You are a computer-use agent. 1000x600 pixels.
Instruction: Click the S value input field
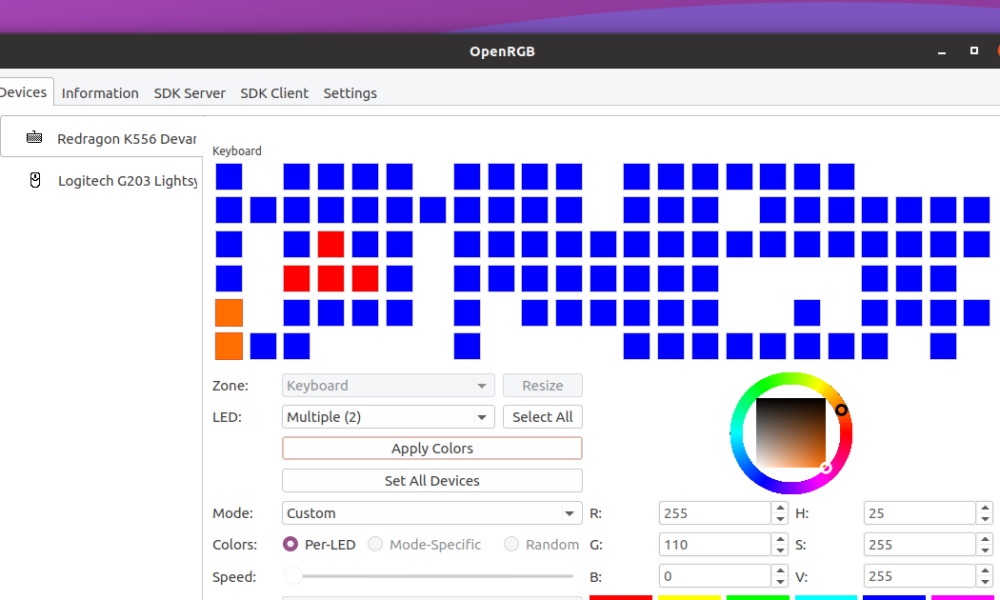pyautogui.click(x=920, y=545)
